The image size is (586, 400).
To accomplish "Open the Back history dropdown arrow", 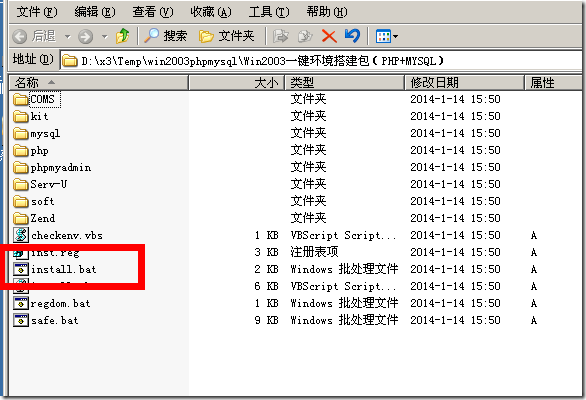I will pos(68,37).
